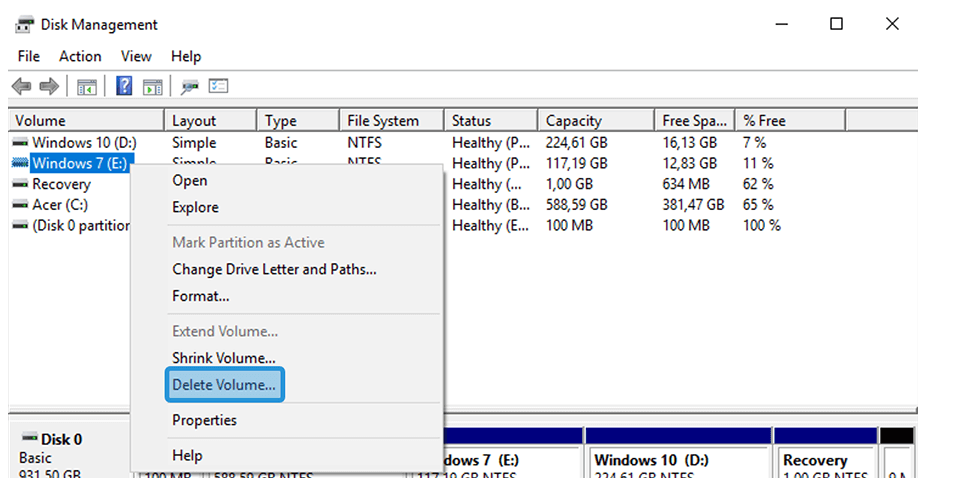
Task: Open the File menu
Action: pos(29,56)
